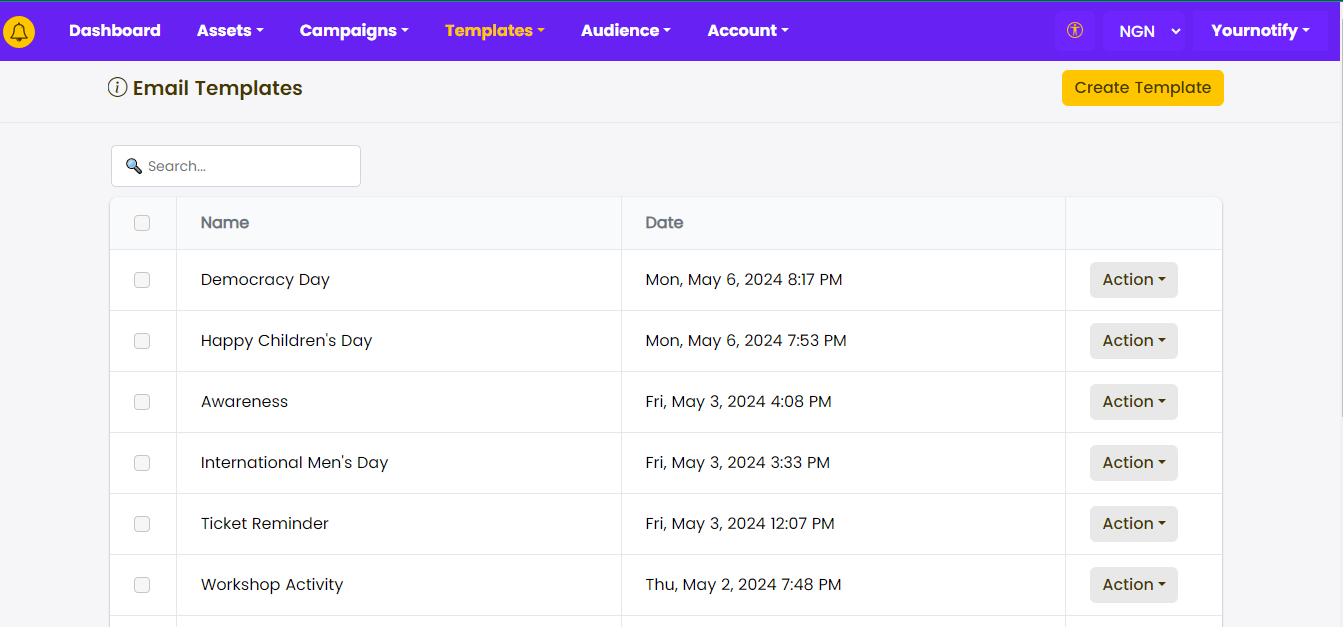Open the accessibility icon button
The width and height of the screenshot is (1343, 627).
click(x=1075, y=30)
